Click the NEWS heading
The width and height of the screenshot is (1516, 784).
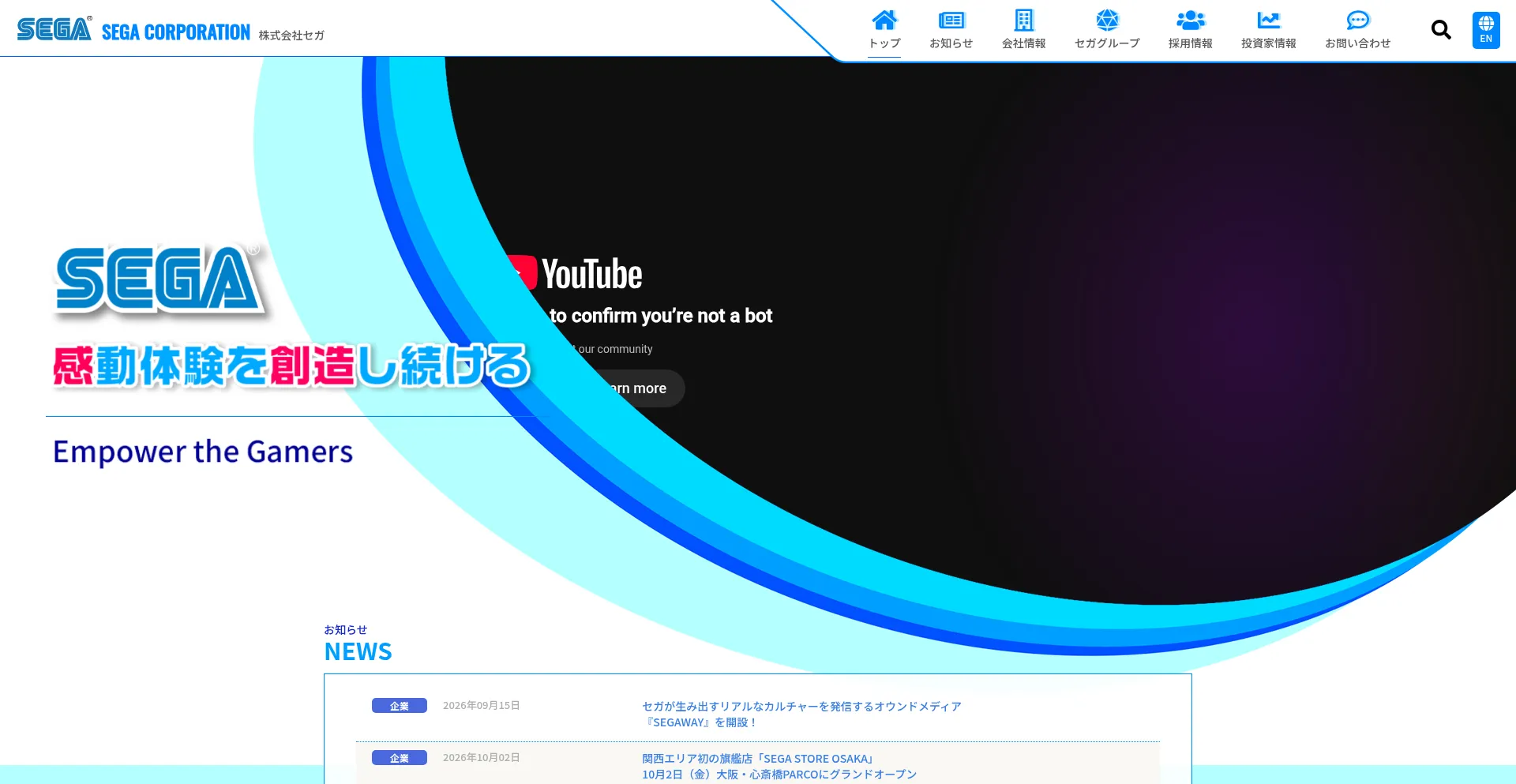coord(358,651)
